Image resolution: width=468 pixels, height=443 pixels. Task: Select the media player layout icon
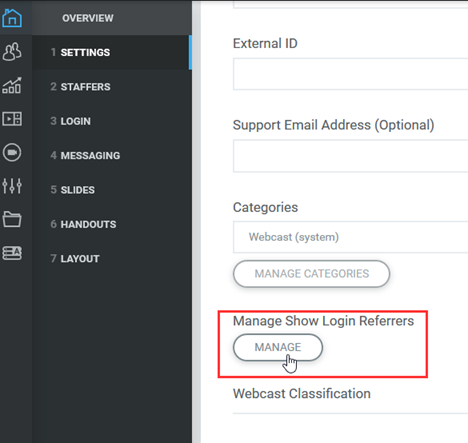coord(12,119)
